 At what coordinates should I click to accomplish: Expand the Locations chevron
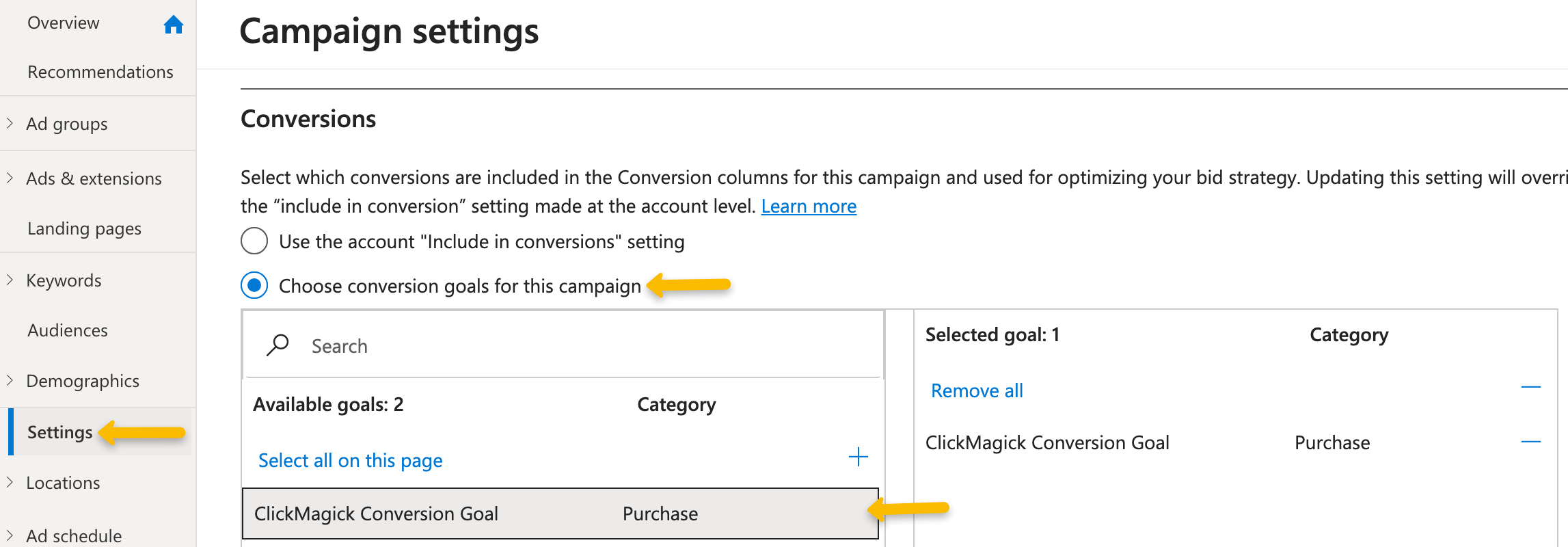(x=10, y=482)
